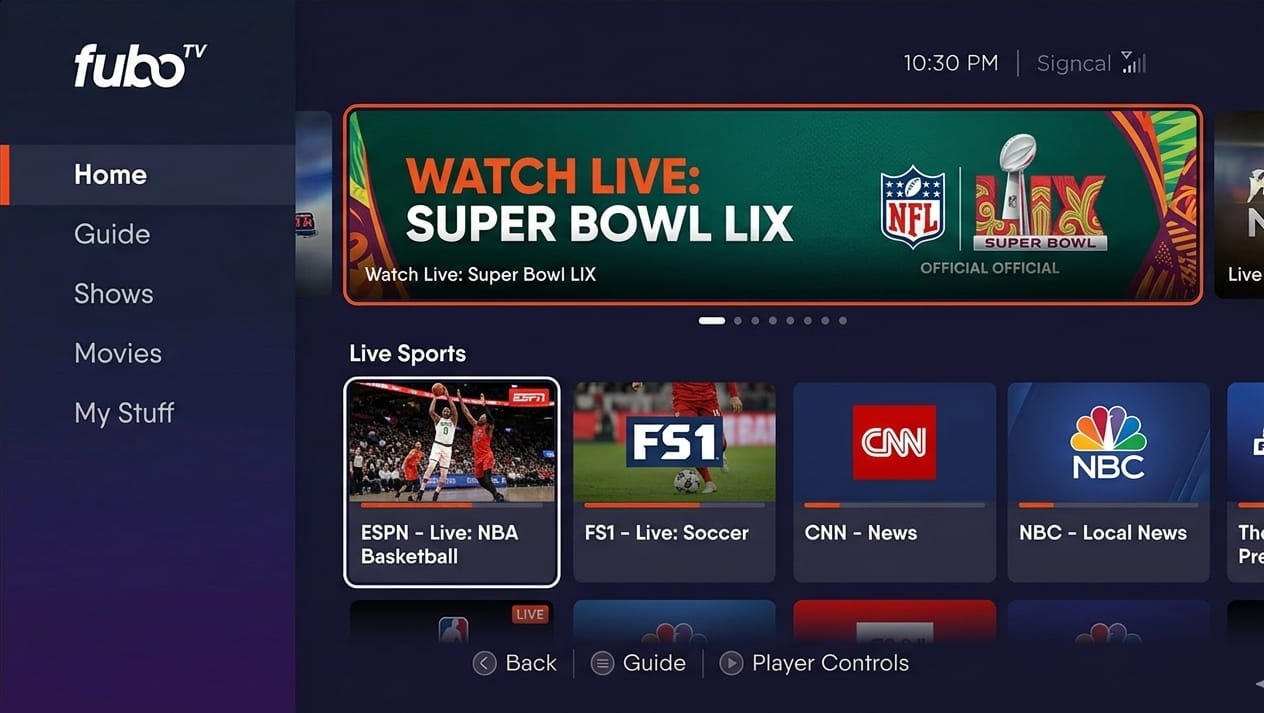Click the signal strength icon
The width and height of the screenshot is (1264, 713).
pyautogui.click(x=1134, y=63)
